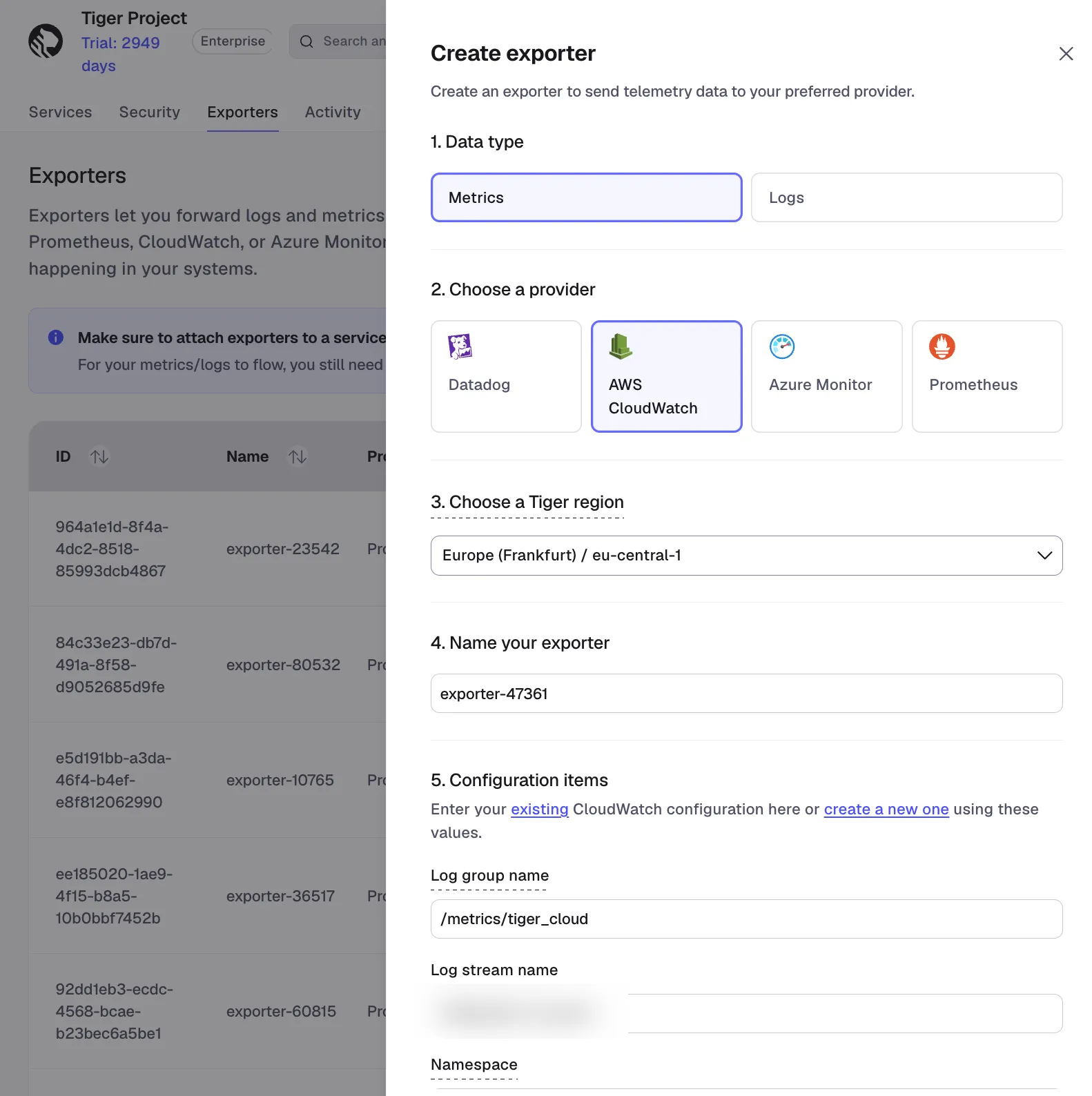Open the existing CloudWatch configuration link
Viewport: 1092px width, 1096px height.
point(539,809)
